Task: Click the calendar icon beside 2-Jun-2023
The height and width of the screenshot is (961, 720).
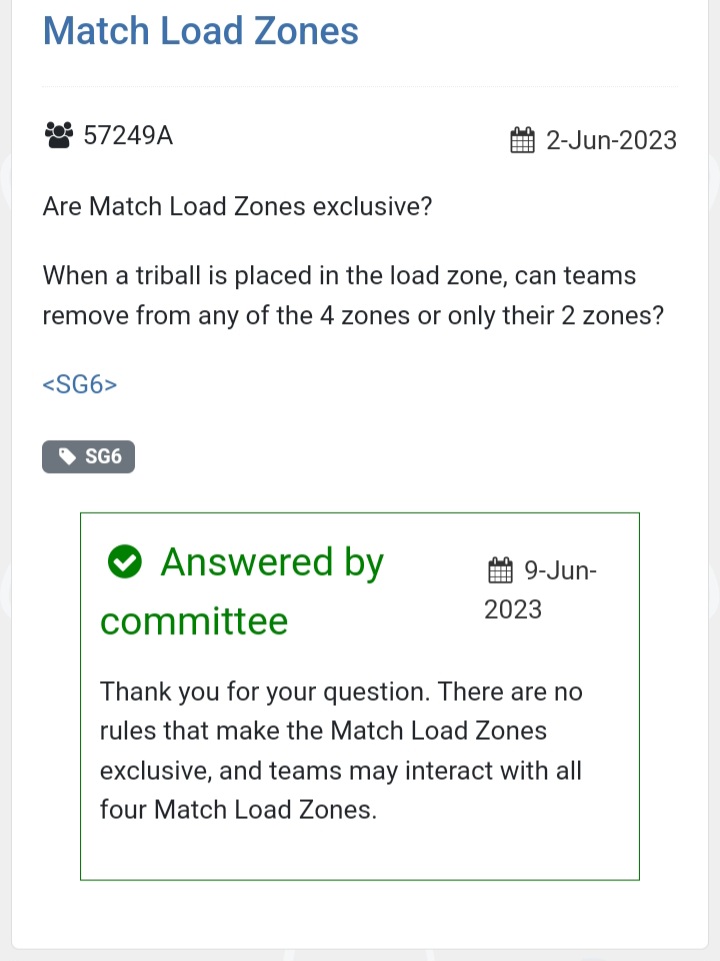Action: (x=523, y=140)
